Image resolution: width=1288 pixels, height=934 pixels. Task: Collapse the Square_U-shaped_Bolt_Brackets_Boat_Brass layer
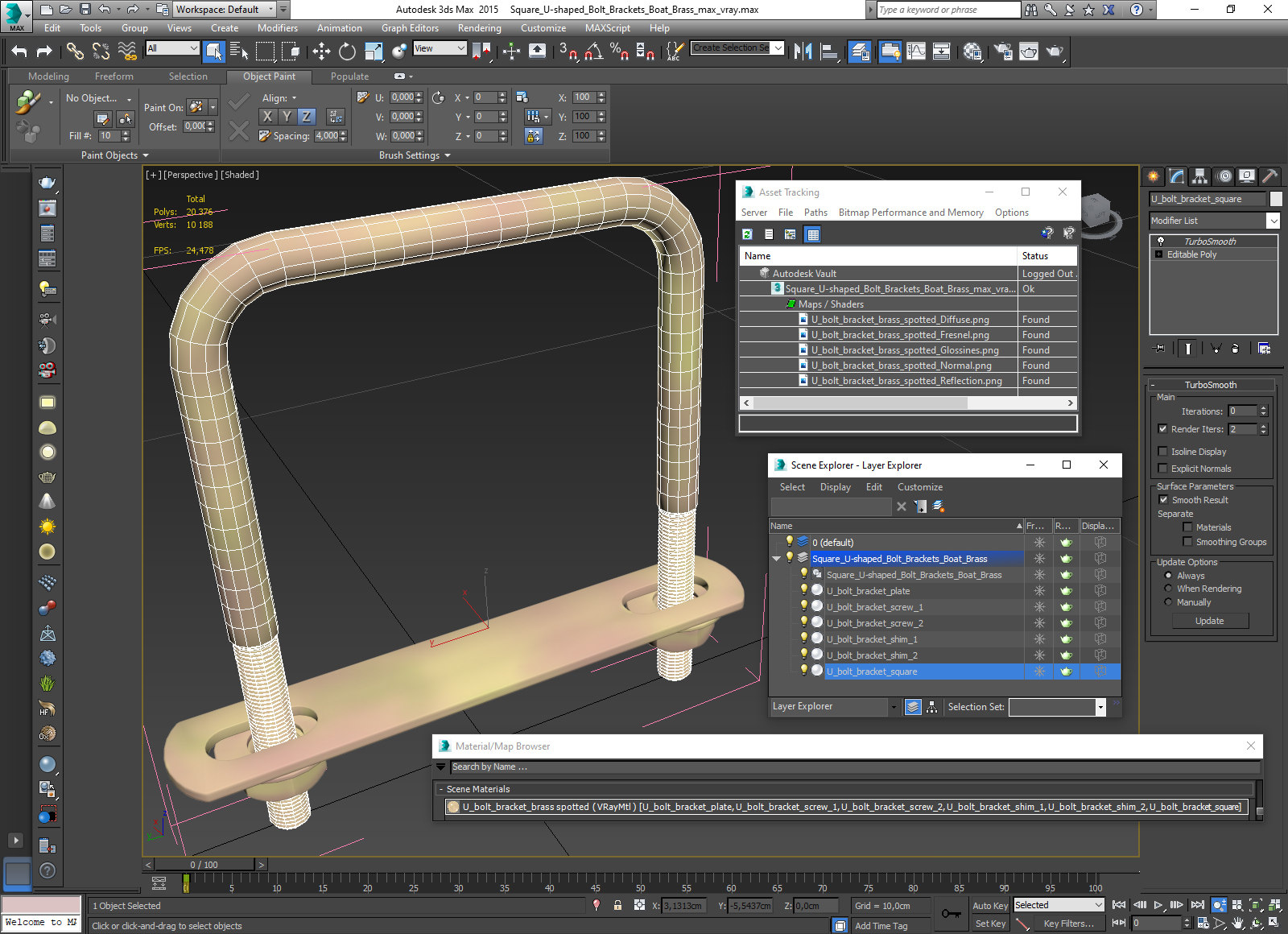(776, 558)
